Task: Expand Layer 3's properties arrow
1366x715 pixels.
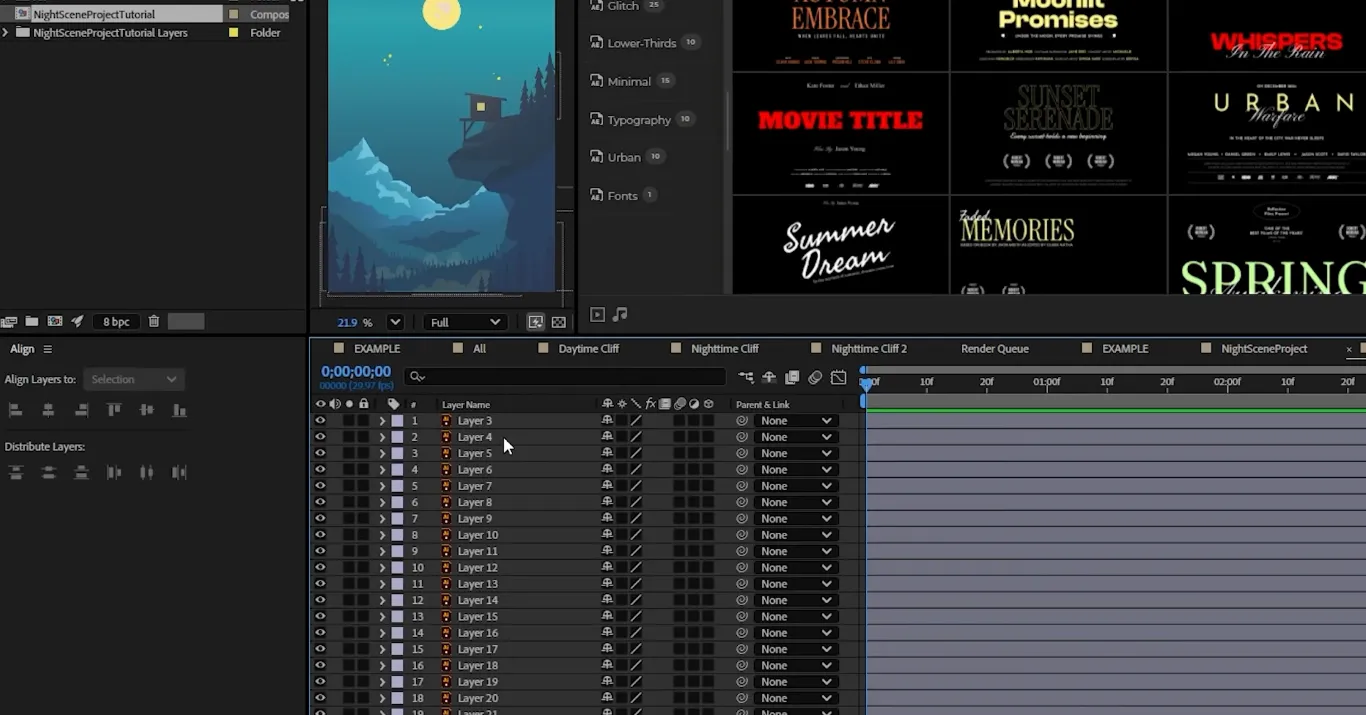Action: pos(382,420)
